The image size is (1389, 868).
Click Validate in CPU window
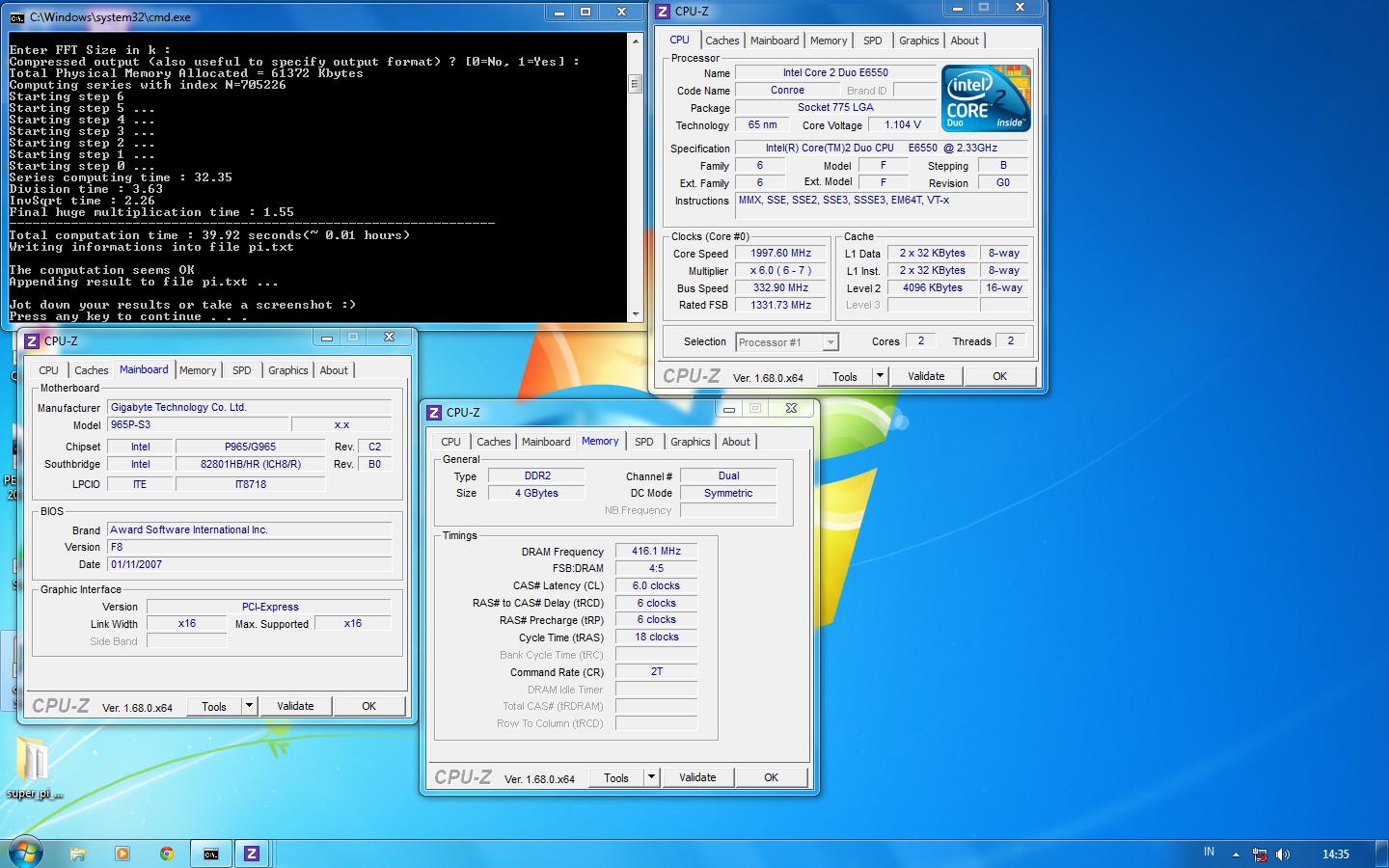926,376
